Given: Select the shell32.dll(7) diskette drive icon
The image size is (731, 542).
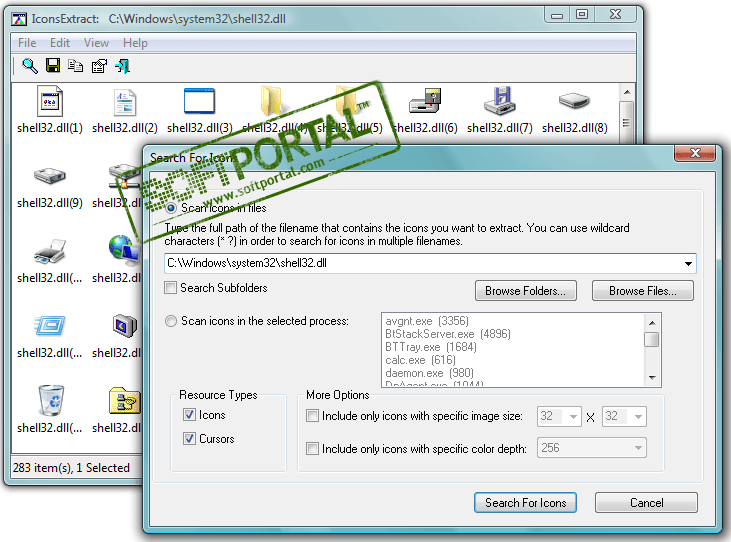Looking at the screenshot, I should (x=500, y=101).
